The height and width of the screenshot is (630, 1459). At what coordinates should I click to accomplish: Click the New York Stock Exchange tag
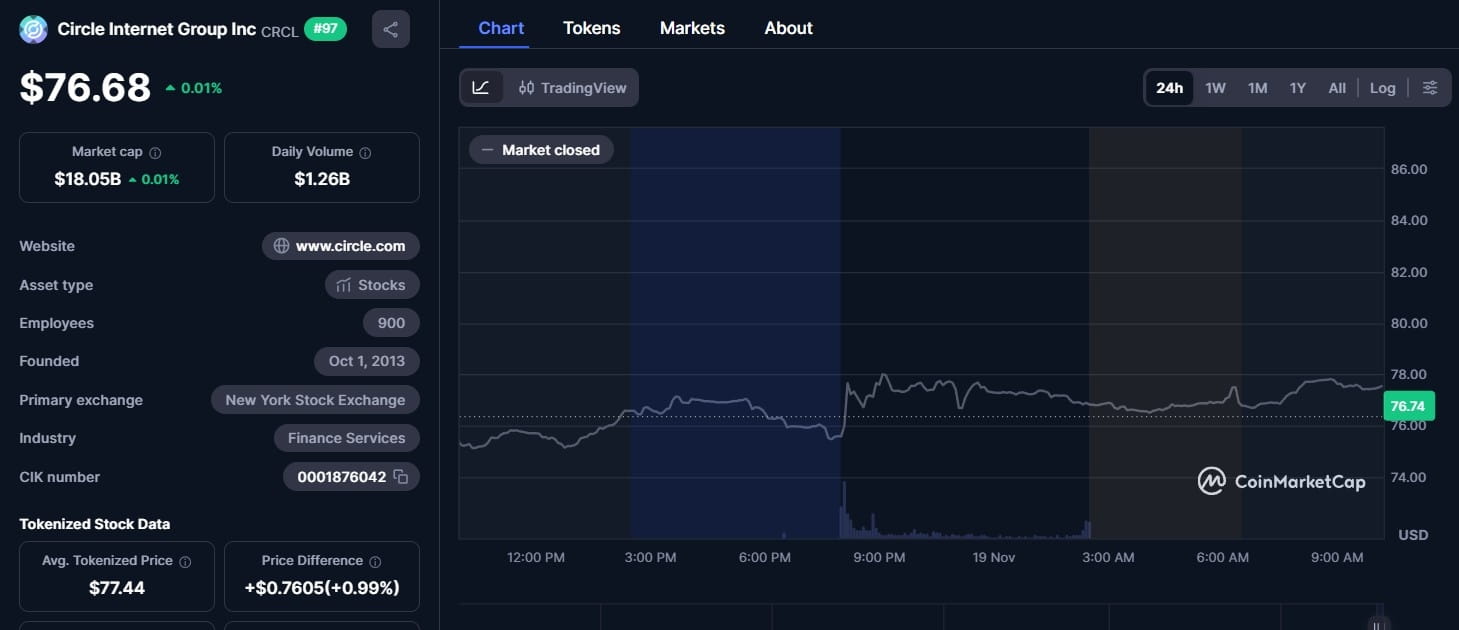pyautogui.click(x=315, y=399)
